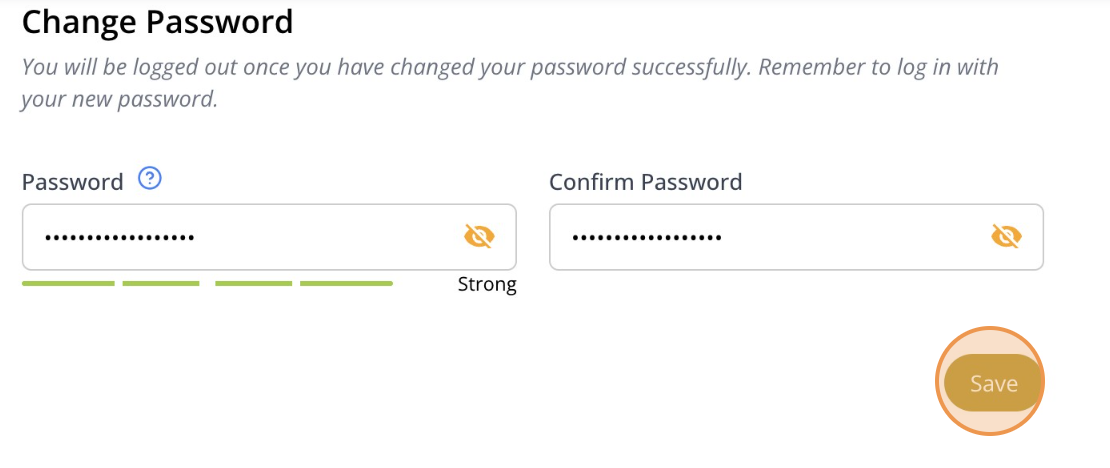Open the Password requirements help icon
This screenshot has width=1110, height=468.
(150, 178)
